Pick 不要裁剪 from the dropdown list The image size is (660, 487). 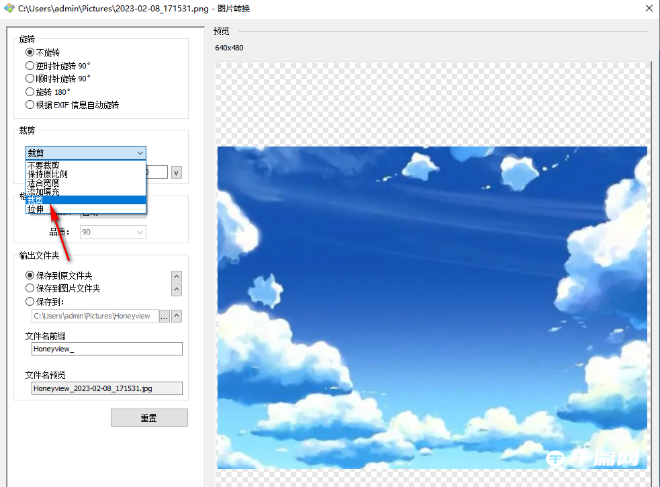pos(43,165)
